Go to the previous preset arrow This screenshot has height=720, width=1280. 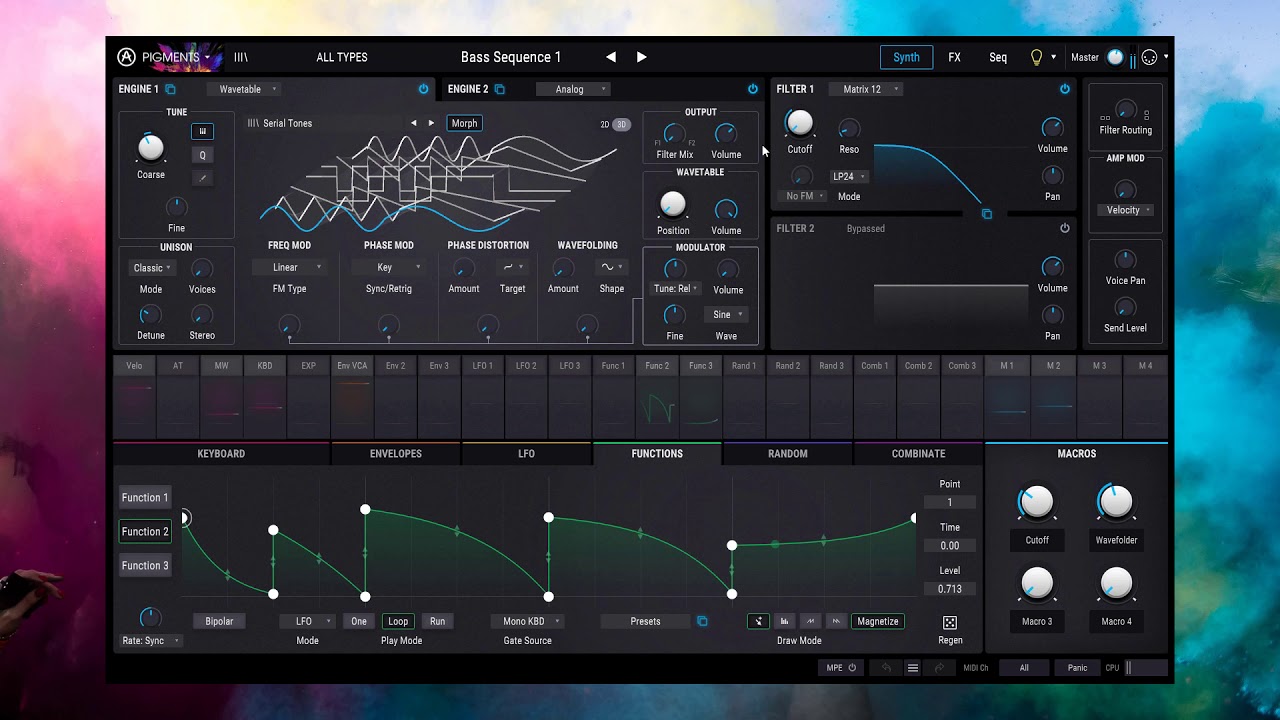click(611, 57)
